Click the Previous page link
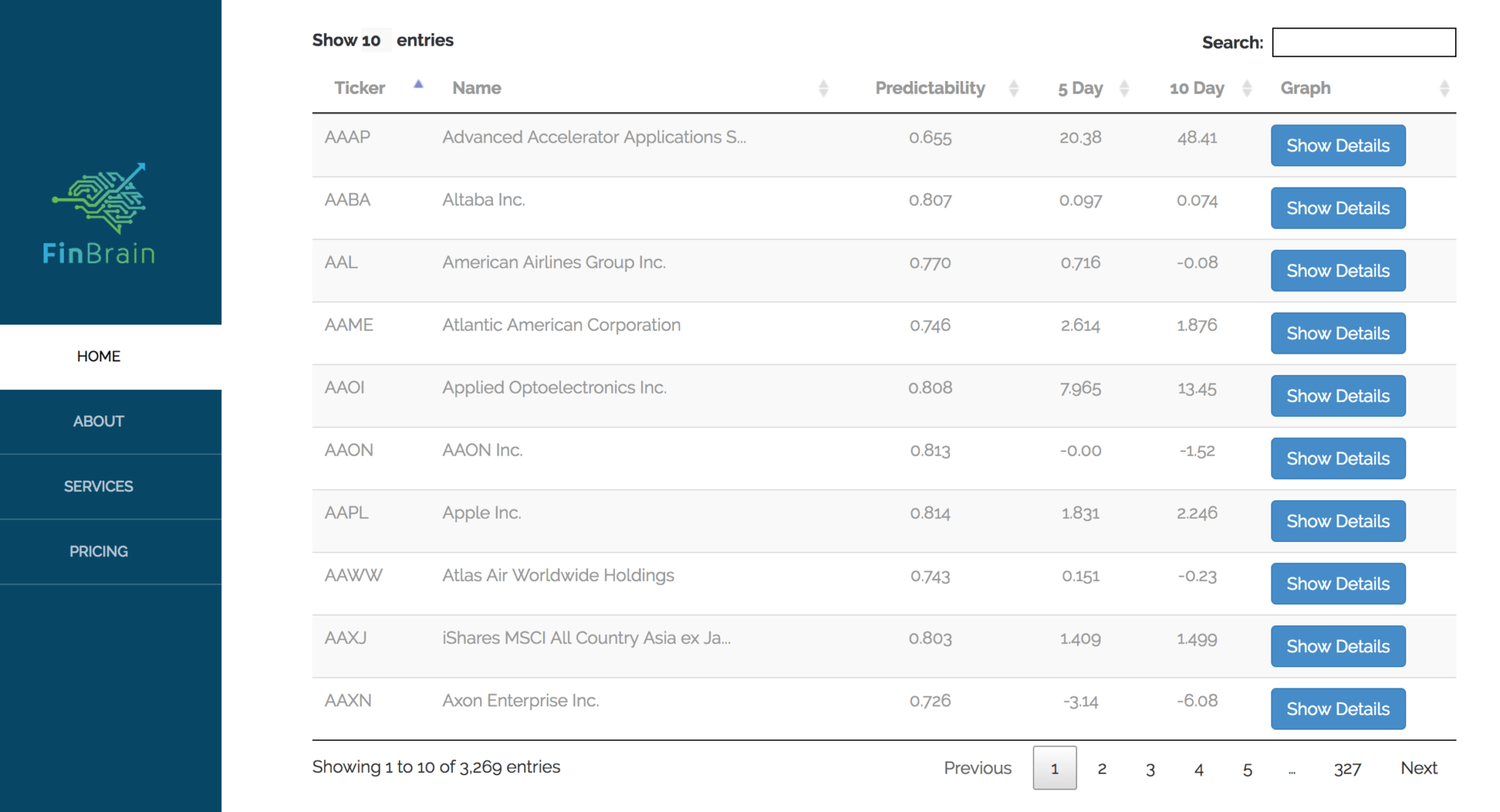This screenshot has height=812, width=1500. pos(977,768)
